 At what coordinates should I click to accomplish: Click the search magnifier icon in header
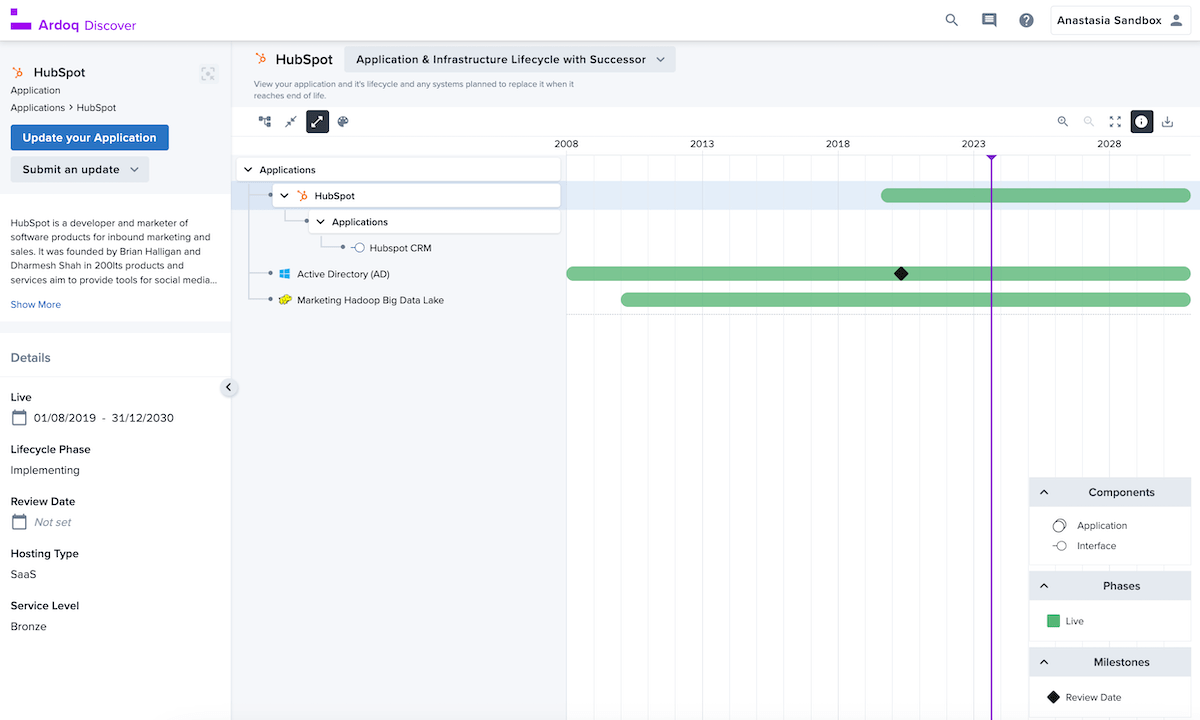(952, 20)
